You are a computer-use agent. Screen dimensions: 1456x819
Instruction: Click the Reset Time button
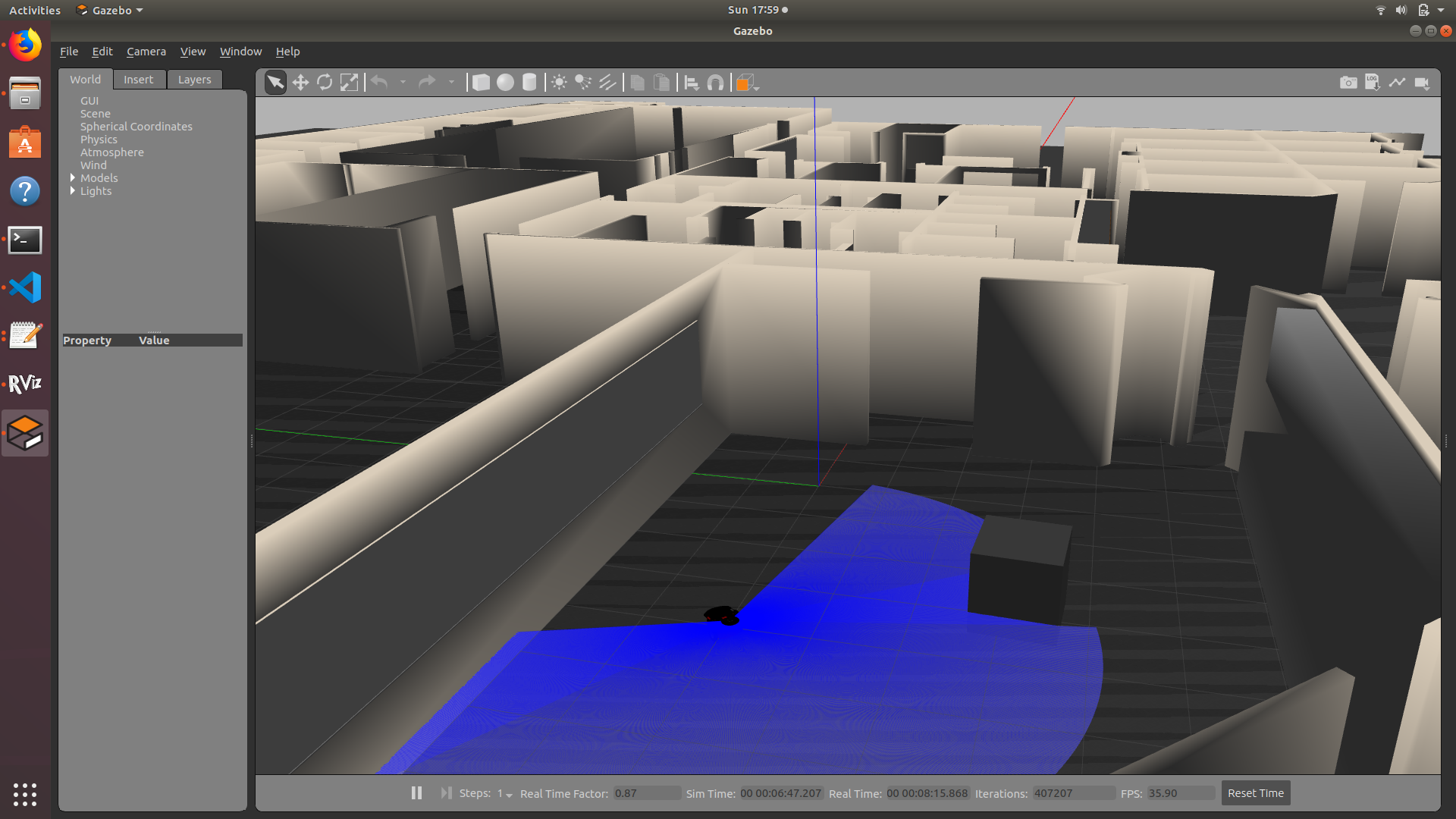click(x=1255, y=793)
